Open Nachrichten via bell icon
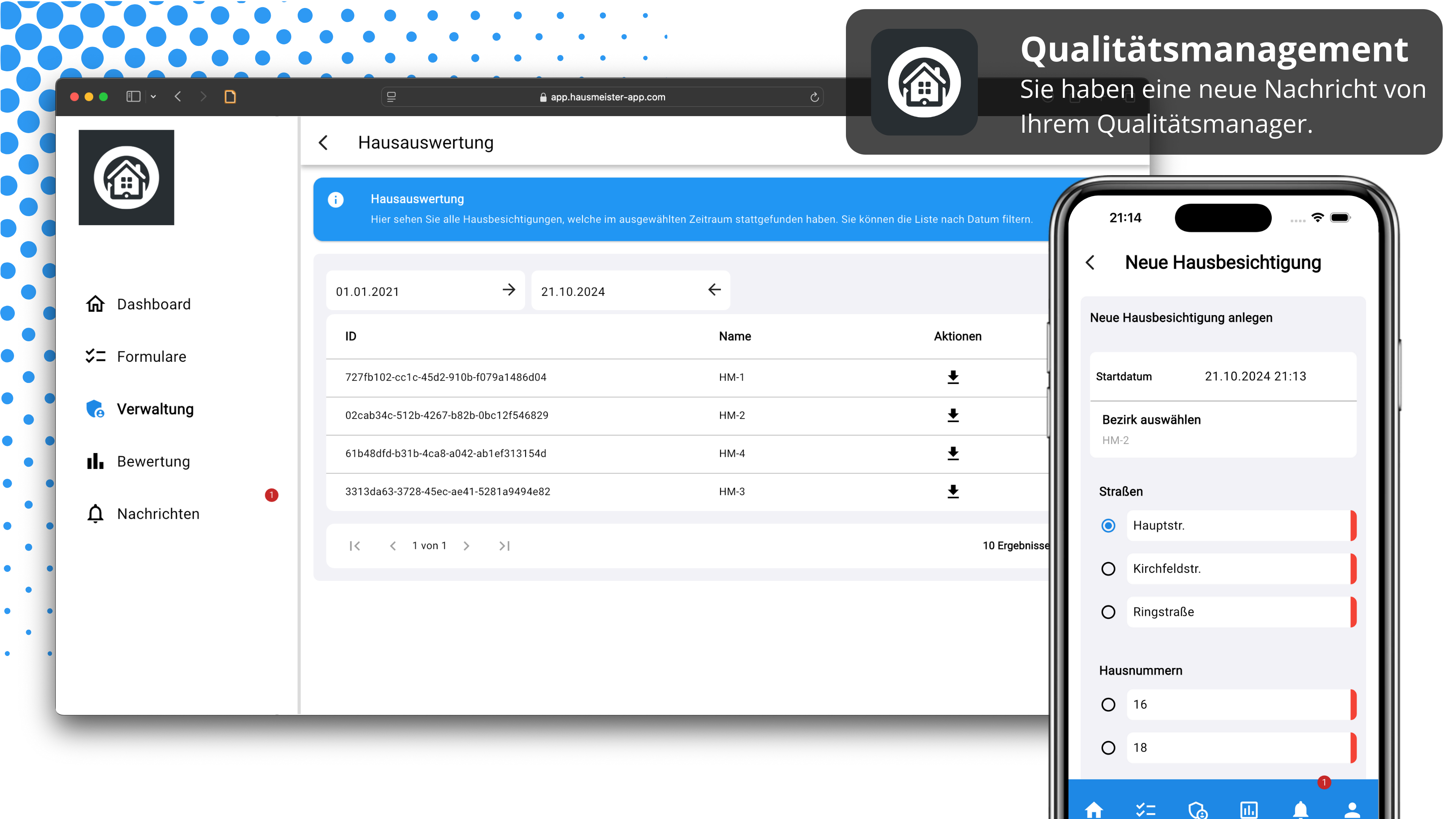Image resolution: width=1456 pixels, height=819 pixels. pos(95,513)
